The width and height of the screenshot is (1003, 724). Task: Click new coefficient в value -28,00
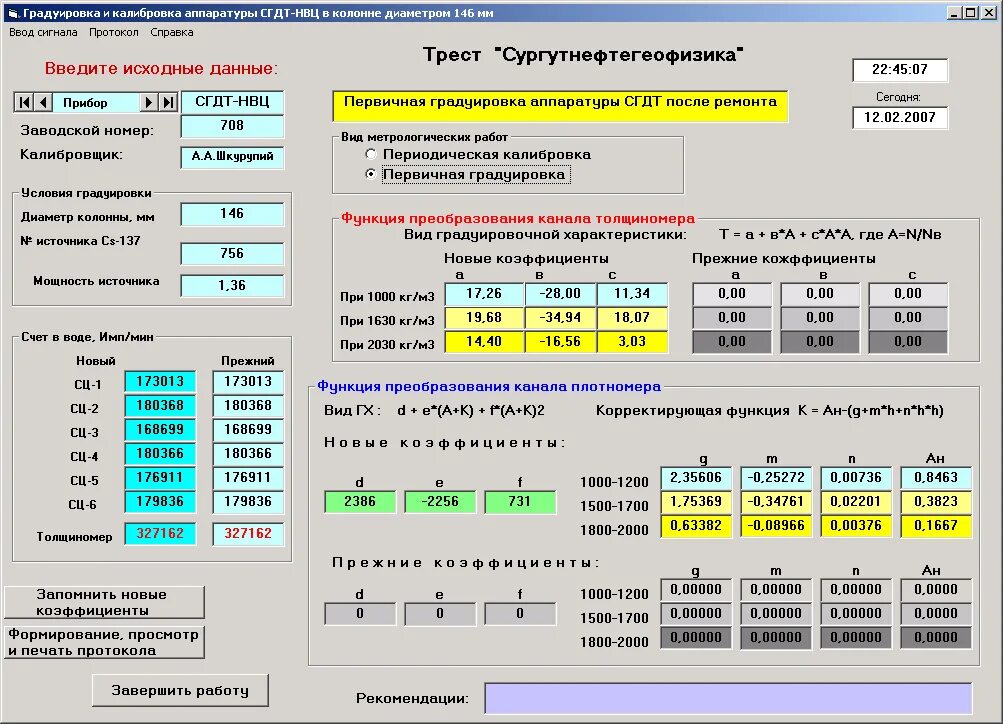(560, 294)
